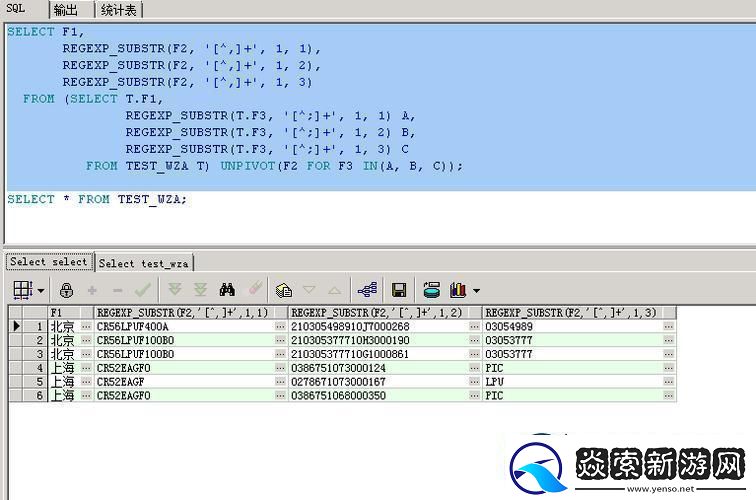Click the SELECT * FROM TEST_WZA line in editor
This screenshot has width=756, height=500.
(97, 199)
